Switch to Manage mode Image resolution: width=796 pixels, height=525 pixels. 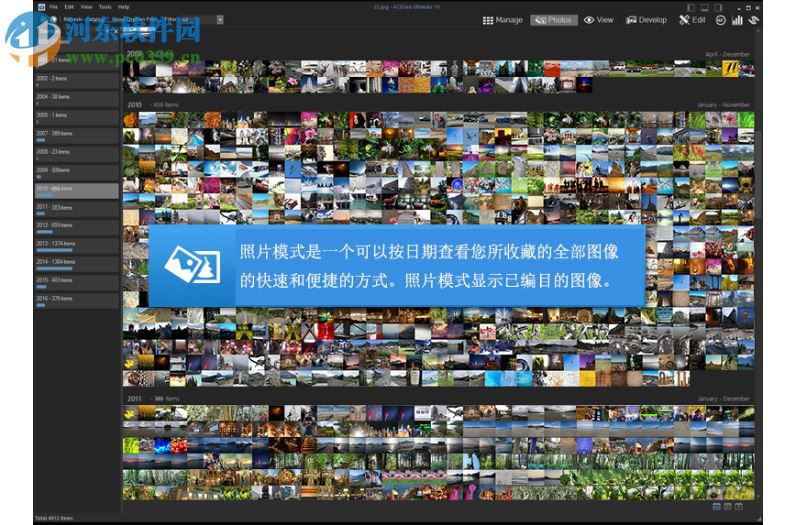(x=503, y=20)
